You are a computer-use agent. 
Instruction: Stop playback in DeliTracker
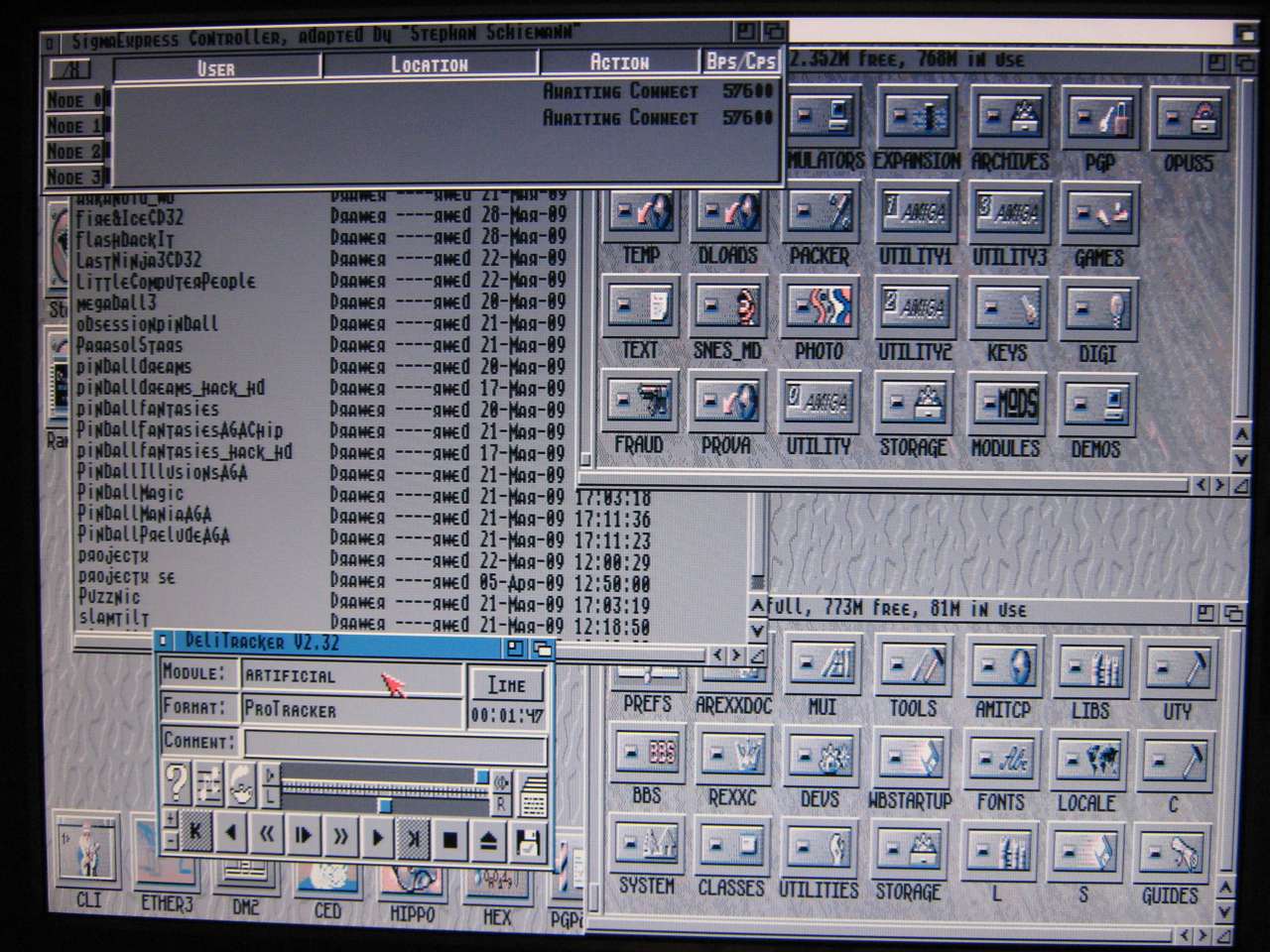pos(450,841)
